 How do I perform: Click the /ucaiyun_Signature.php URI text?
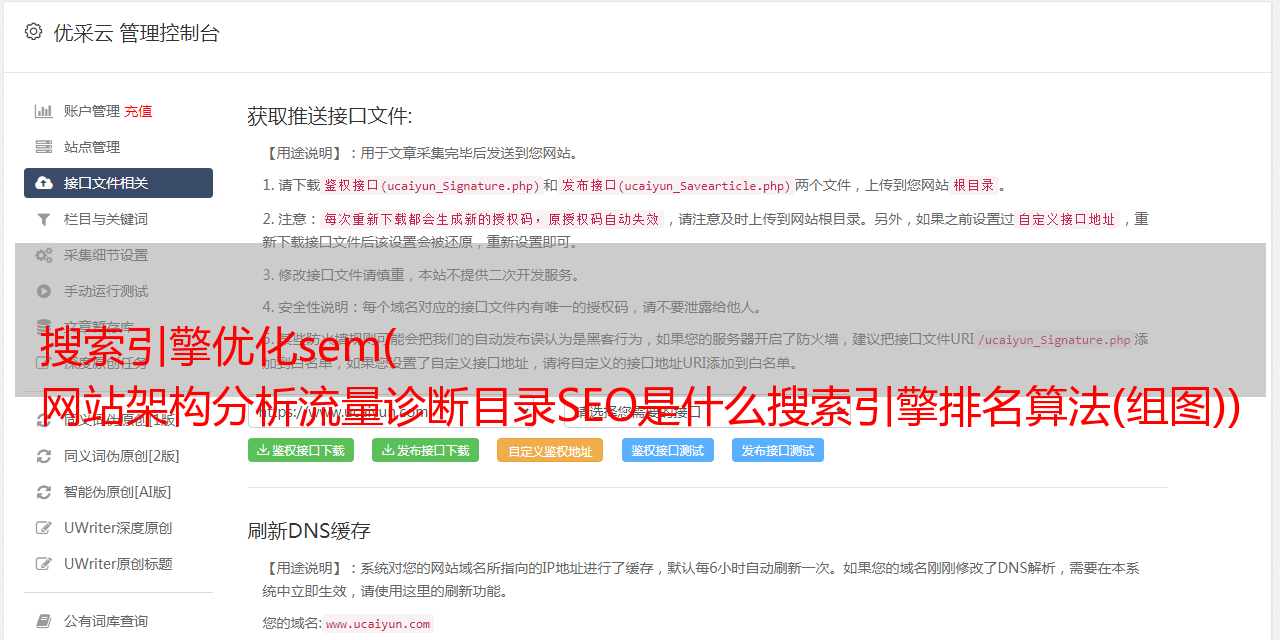point(1054,339)
